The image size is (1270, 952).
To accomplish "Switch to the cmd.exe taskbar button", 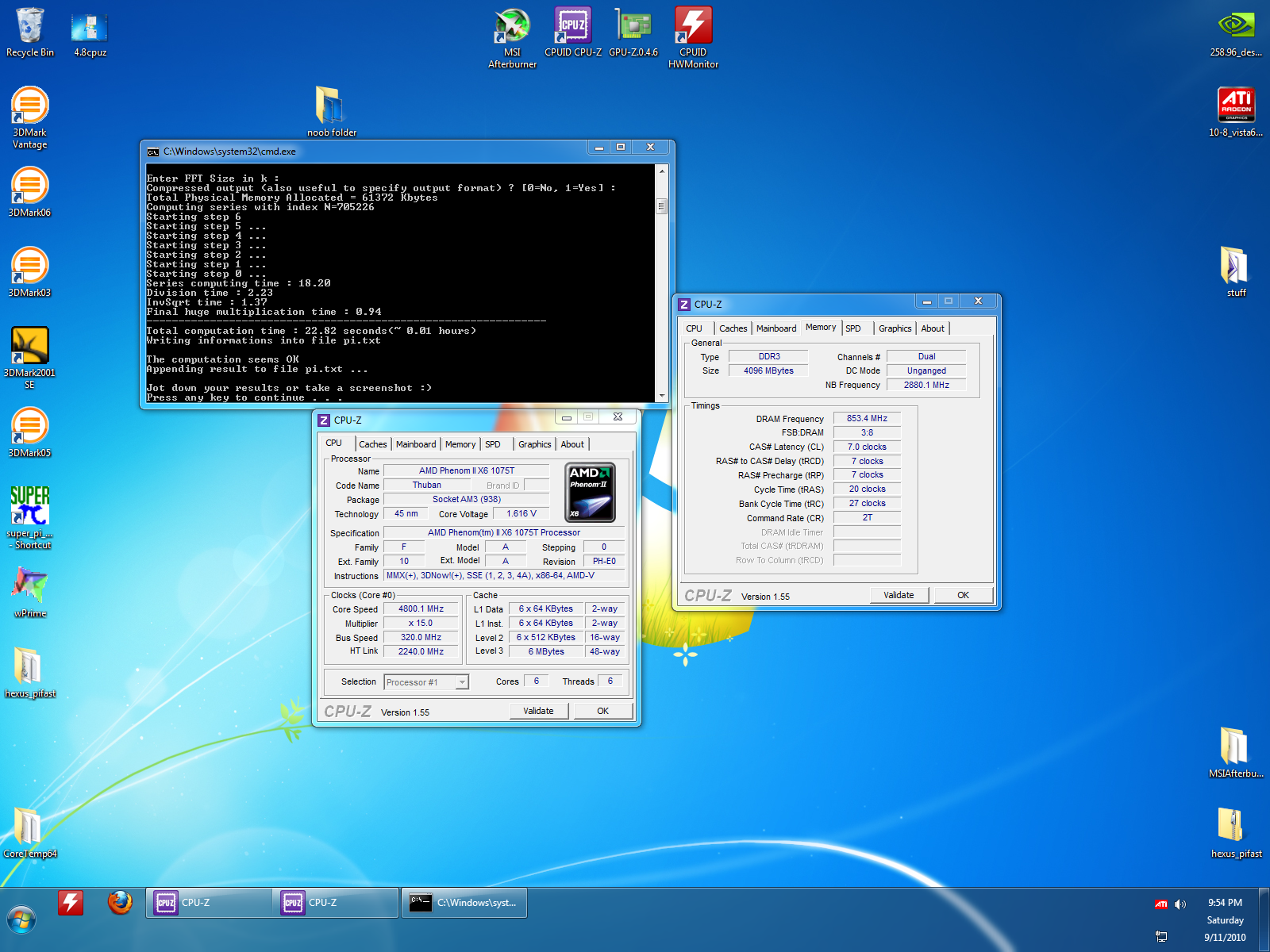I will [x=464, y=903].
